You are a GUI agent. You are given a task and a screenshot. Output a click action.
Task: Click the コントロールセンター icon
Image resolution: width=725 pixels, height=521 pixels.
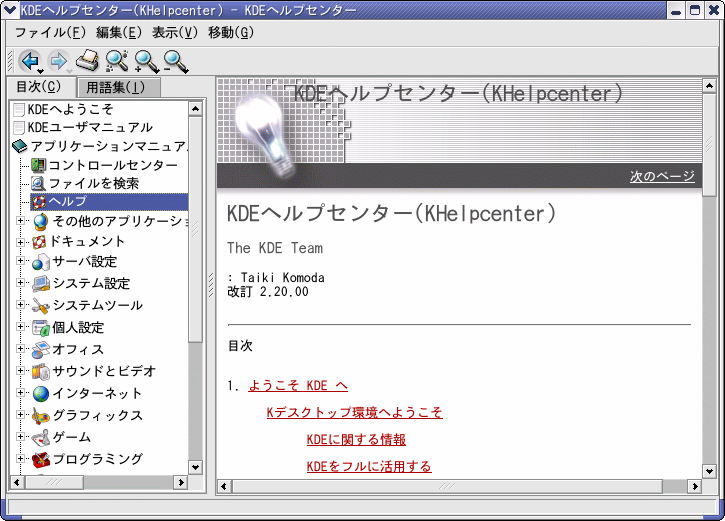pos(38,165)
